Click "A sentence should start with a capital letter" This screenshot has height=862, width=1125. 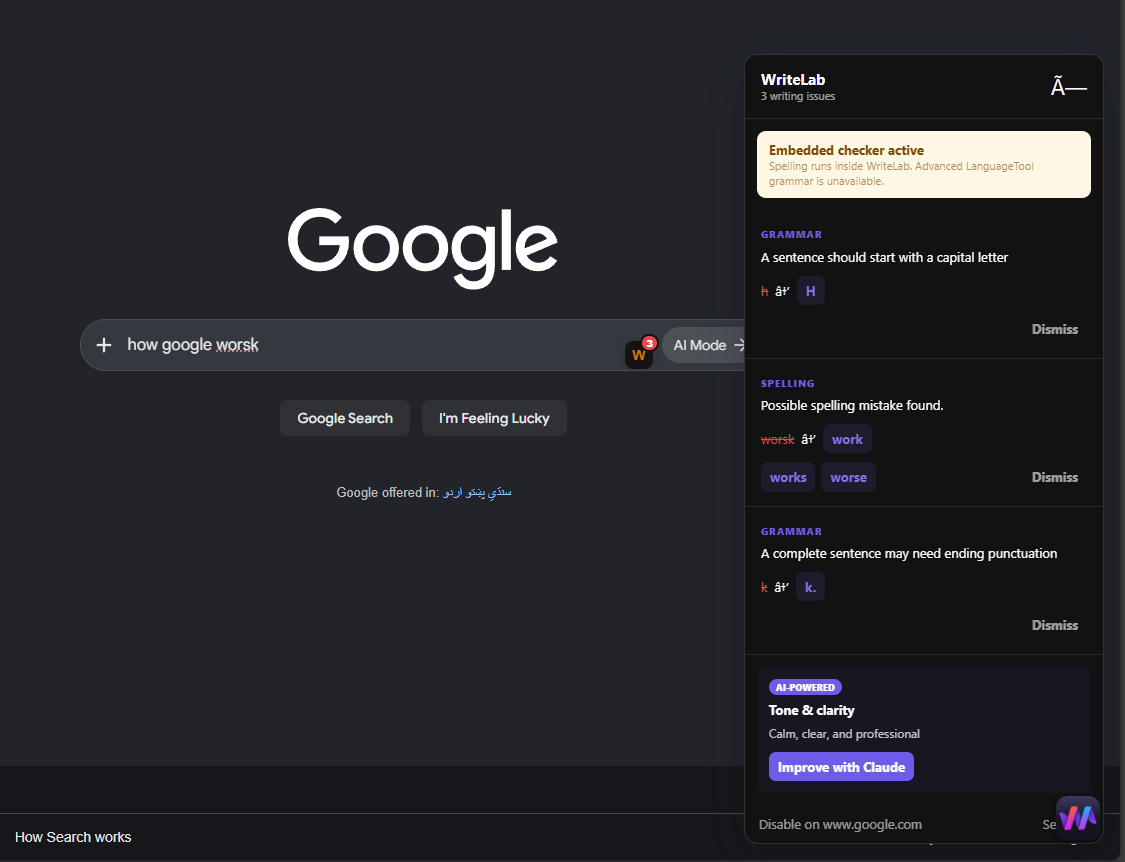[x=884, y=257]
